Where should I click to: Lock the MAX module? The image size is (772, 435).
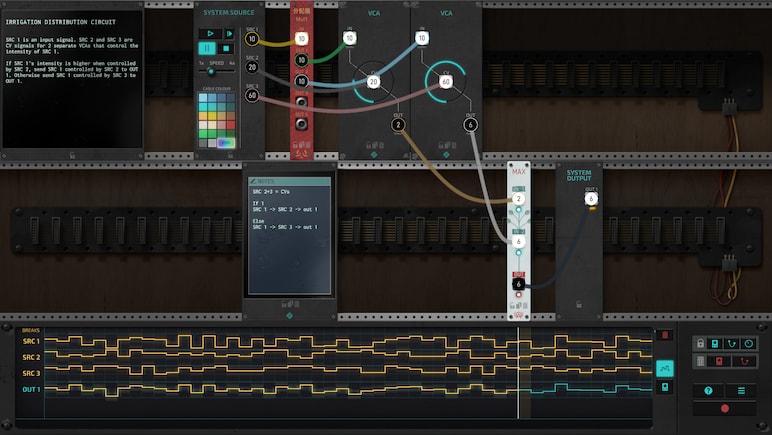click(x=513, y=306)
